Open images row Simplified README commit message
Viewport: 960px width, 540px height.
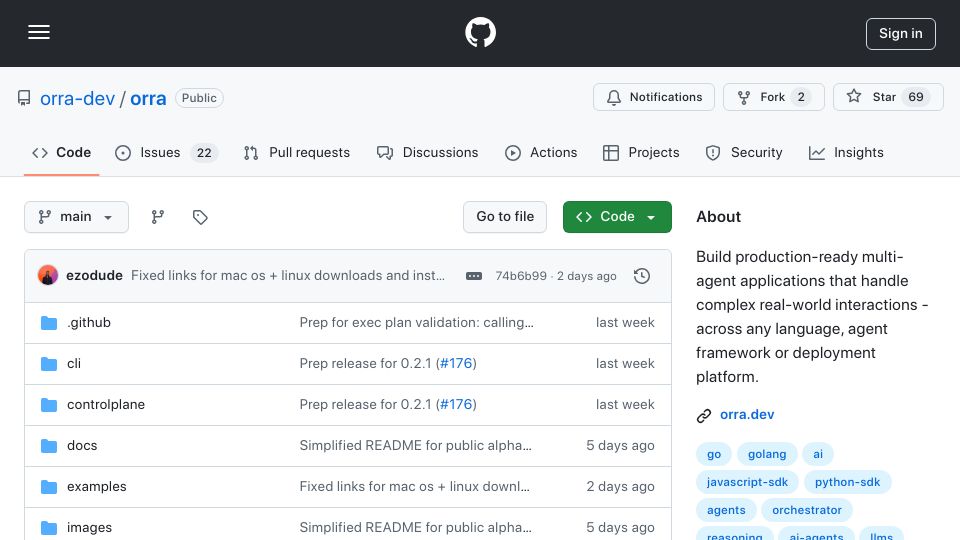pyautogui.click(x=415, y=528)
